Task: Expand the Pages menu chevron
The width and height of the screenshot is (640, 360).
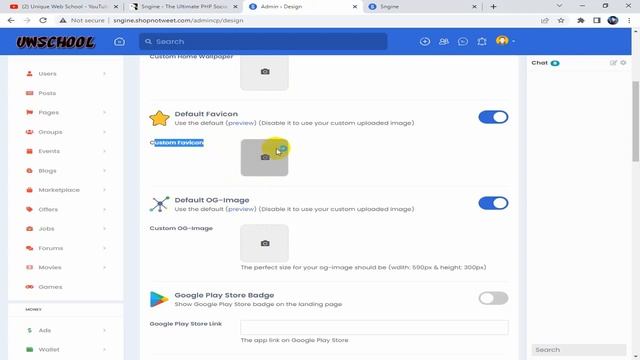Action: point(104,112)
